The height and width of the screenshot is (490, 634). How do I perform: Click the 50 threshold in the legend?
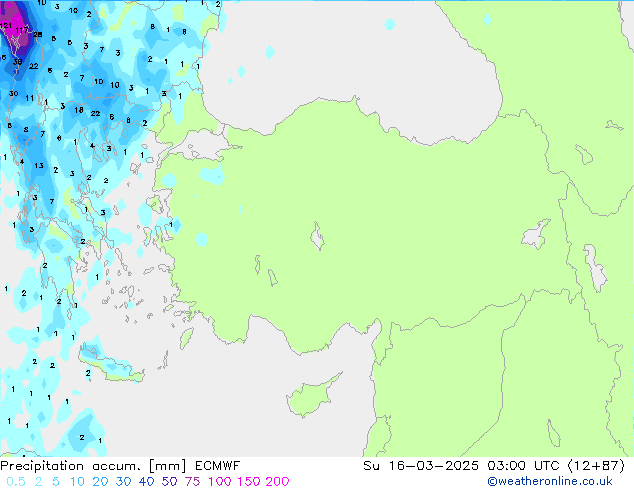[169, 482]
